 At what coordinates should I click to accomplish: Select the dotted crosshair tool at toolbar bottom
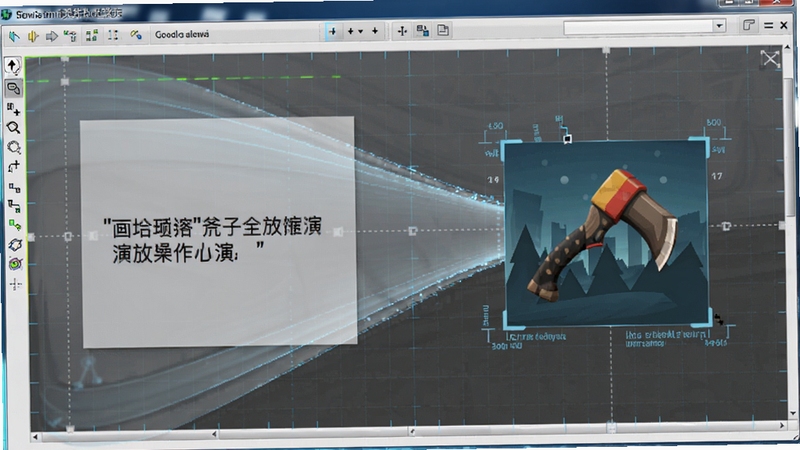(x=16, y=284)
